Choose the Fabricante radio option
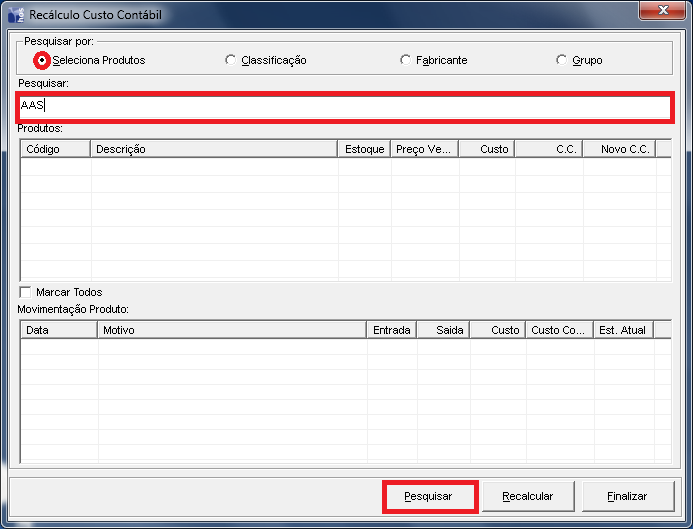This screenshot has height=529, width=693. (405, 60)
